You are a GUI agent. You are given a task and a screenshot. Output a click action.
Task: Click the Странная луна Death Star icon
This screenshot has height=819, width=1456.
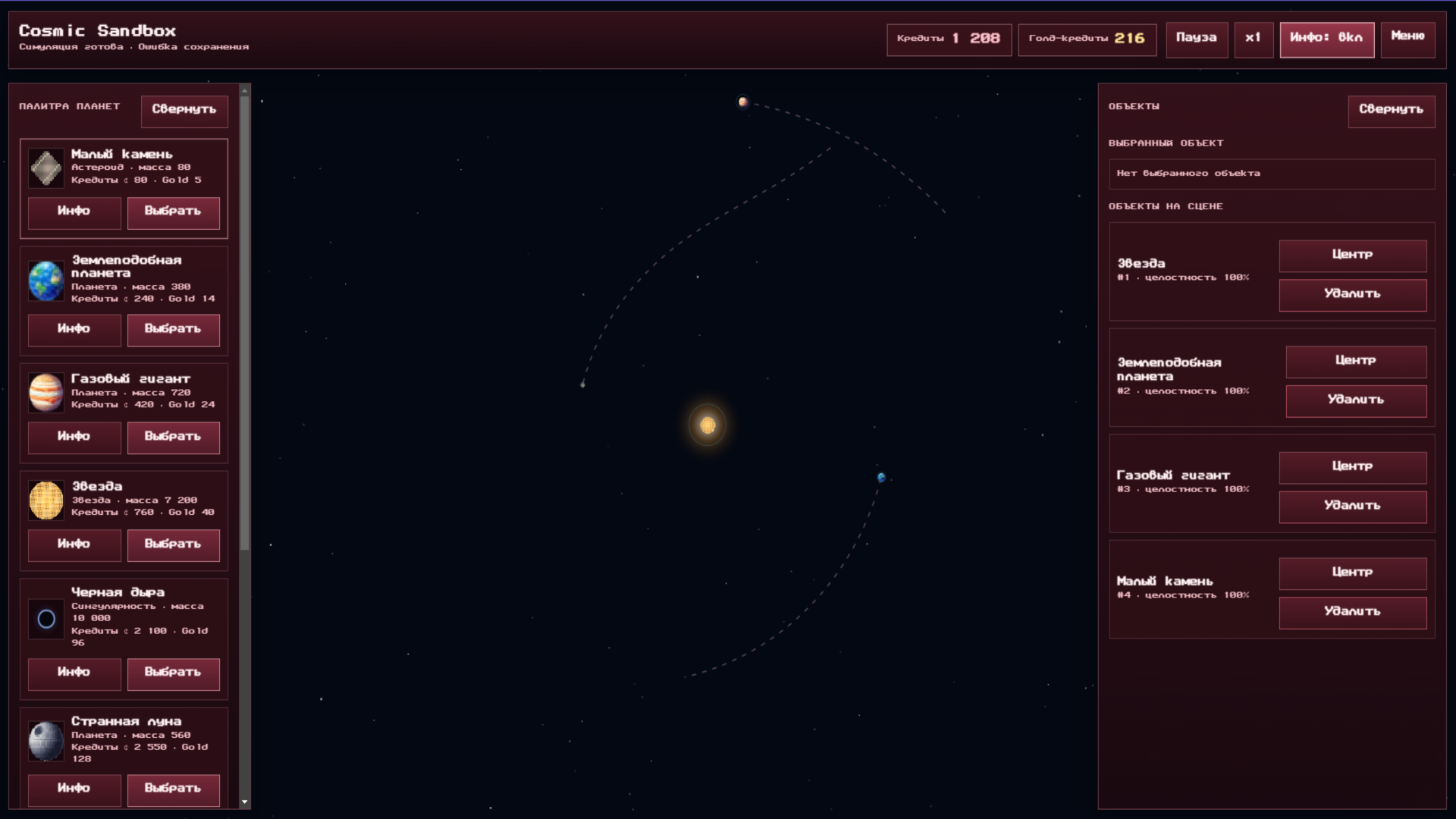[x=46, y=741]
